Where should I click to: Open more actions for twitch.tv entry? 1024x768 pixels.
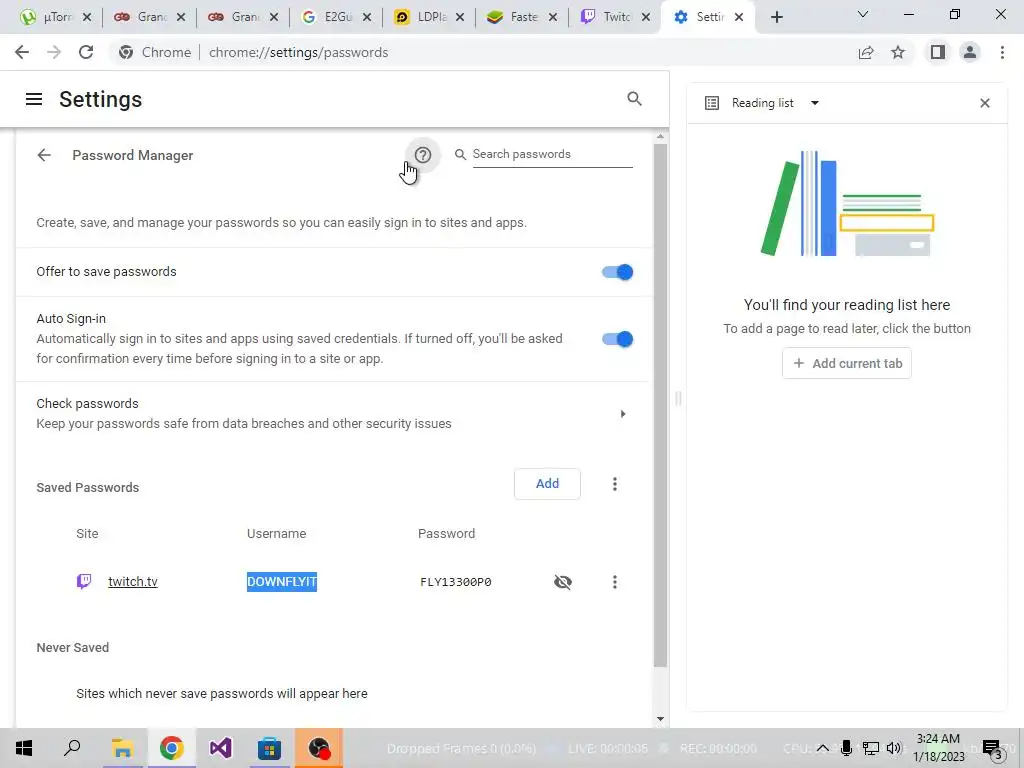(615, 581)
